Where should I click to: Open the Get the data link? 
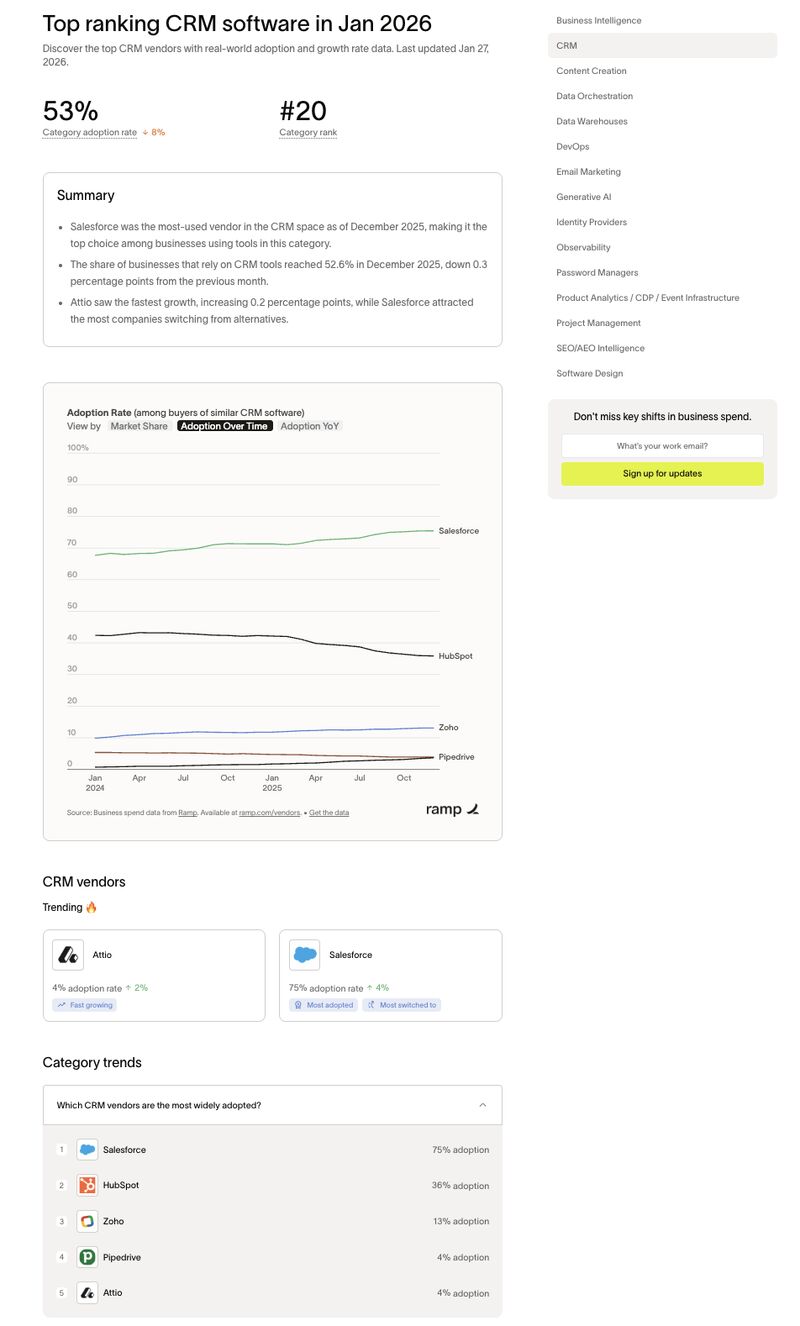click(329, 813)
